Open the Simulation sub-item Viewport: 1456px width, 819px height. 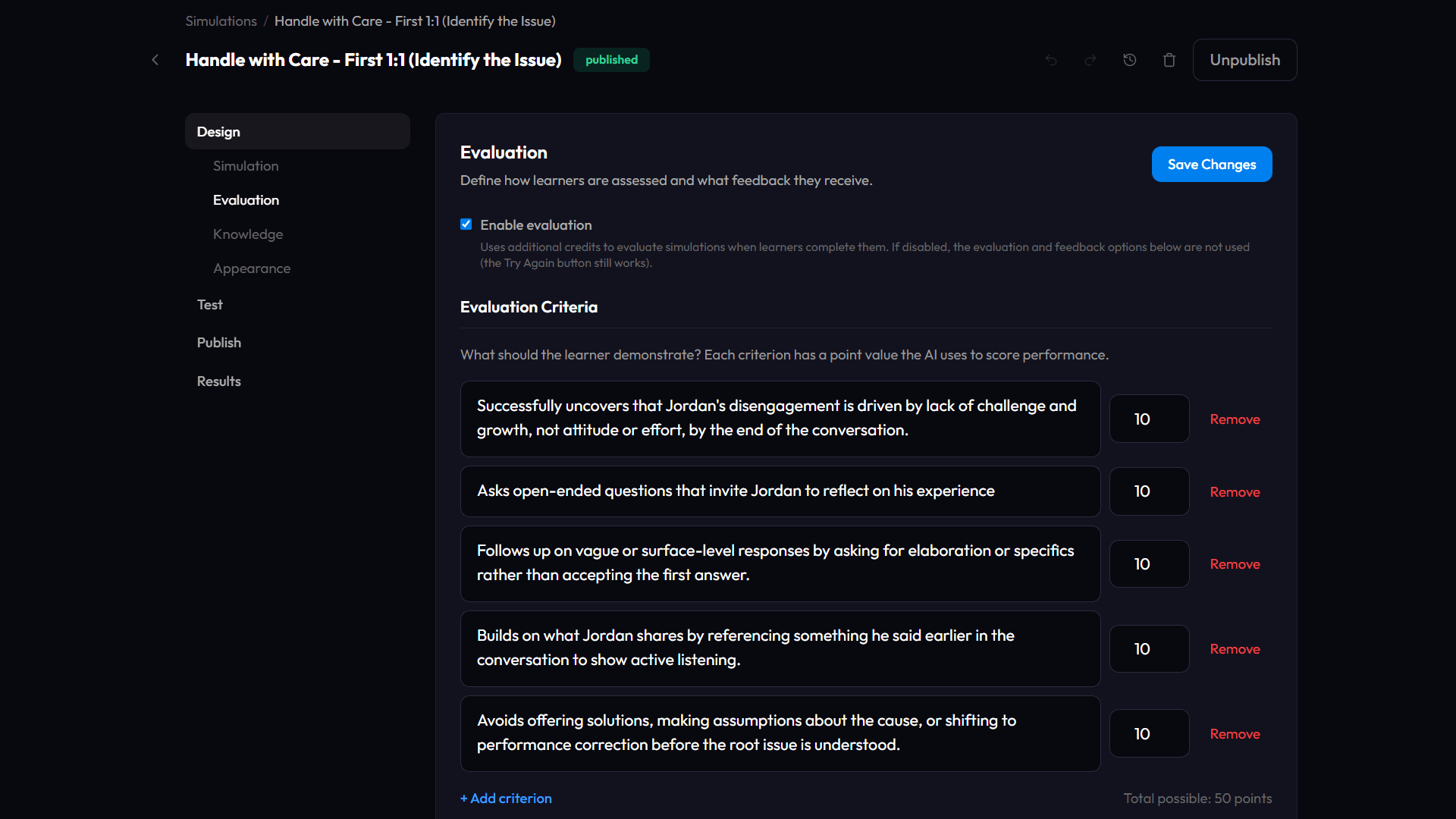point(246,166)
